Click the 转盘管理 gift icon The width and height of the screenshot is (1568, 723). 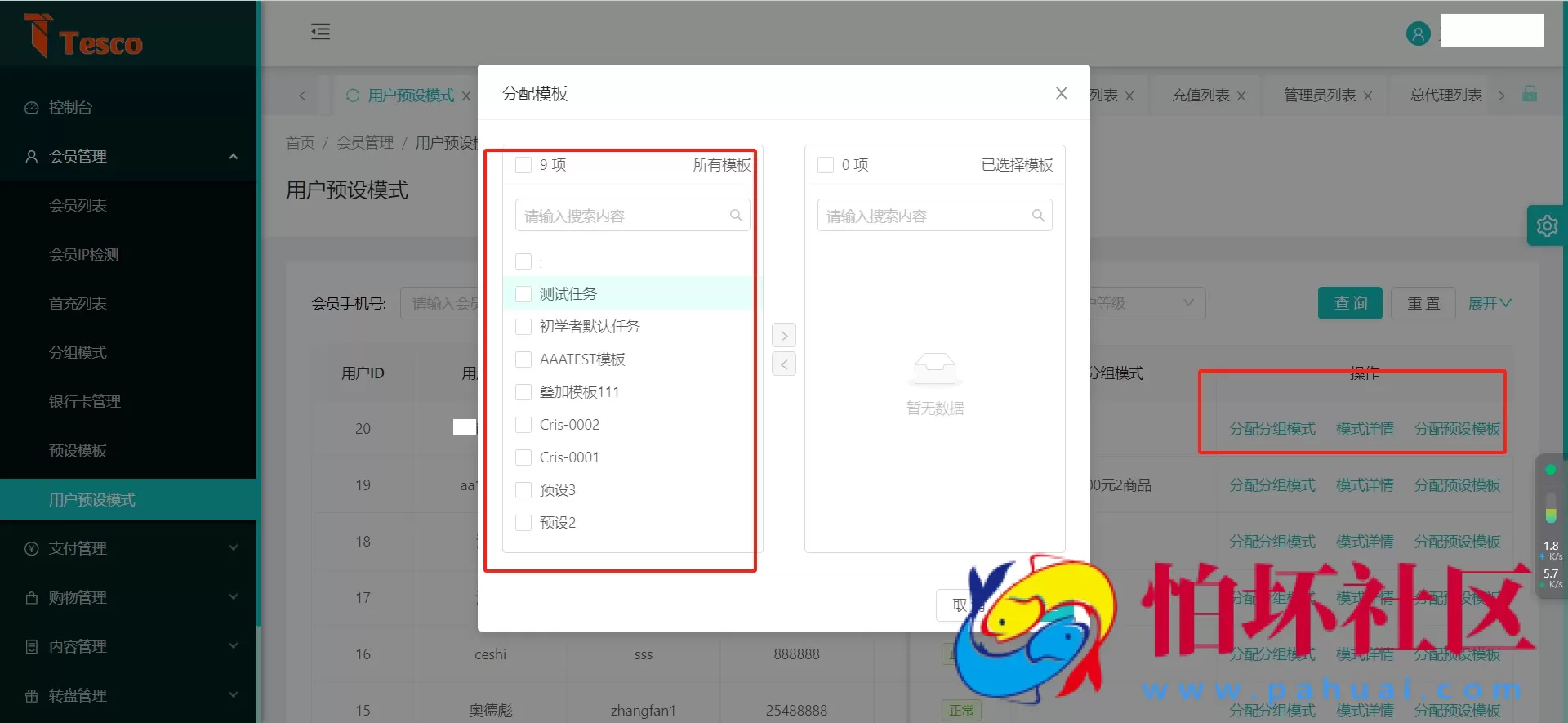tap(32, 696)
